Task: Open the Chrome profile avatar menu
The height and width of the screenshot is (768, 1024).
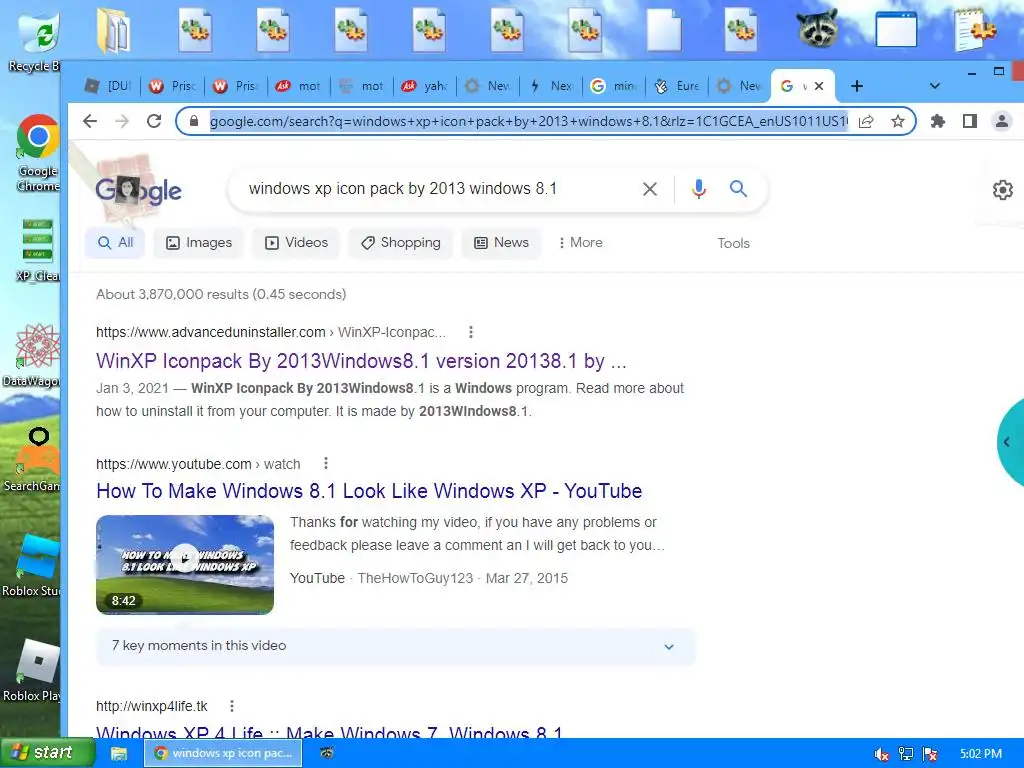Action: coord(1001,121)
